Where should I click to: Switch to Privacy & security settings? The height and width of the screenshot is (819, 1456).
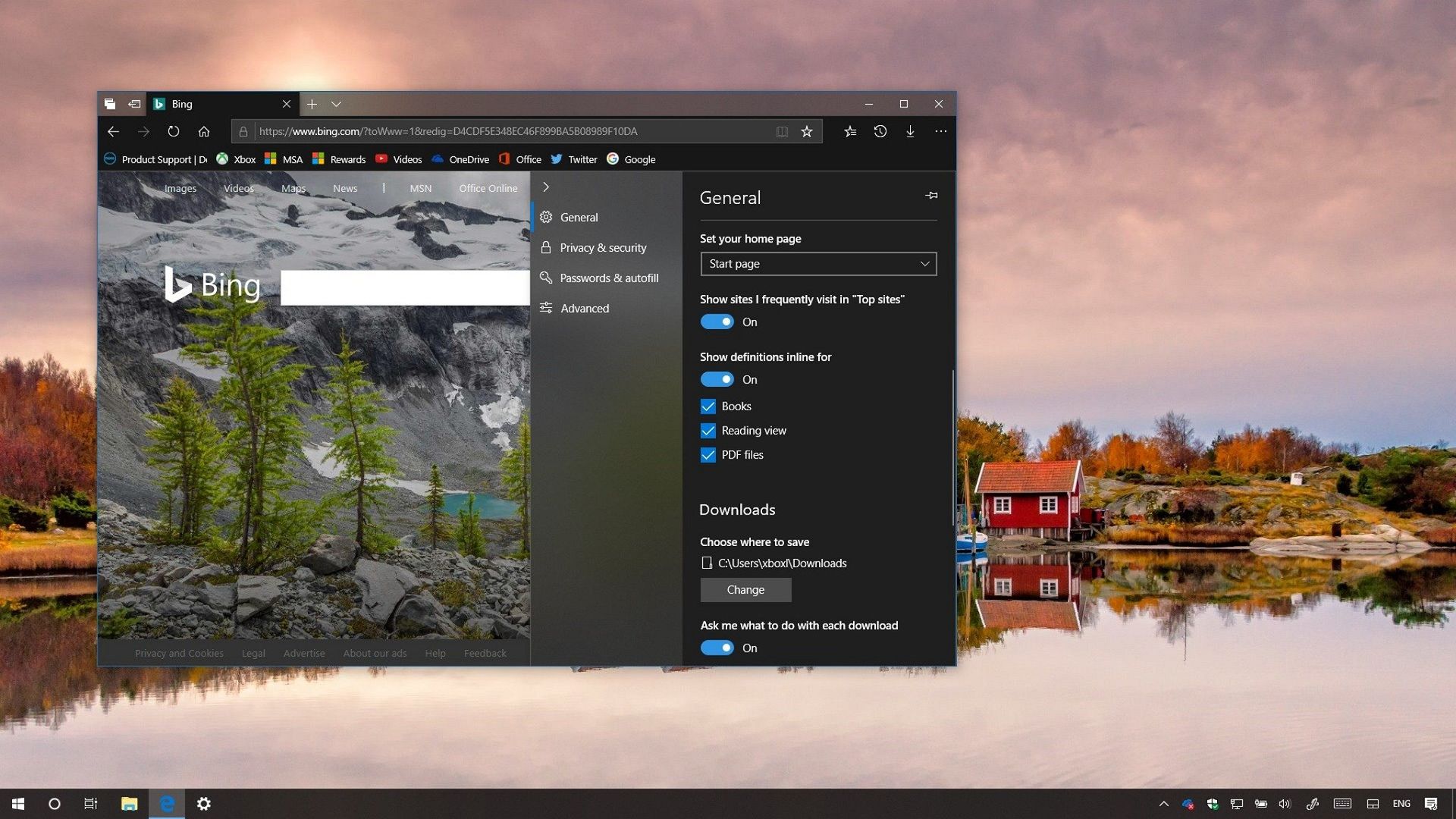click(x=603, y=247)
